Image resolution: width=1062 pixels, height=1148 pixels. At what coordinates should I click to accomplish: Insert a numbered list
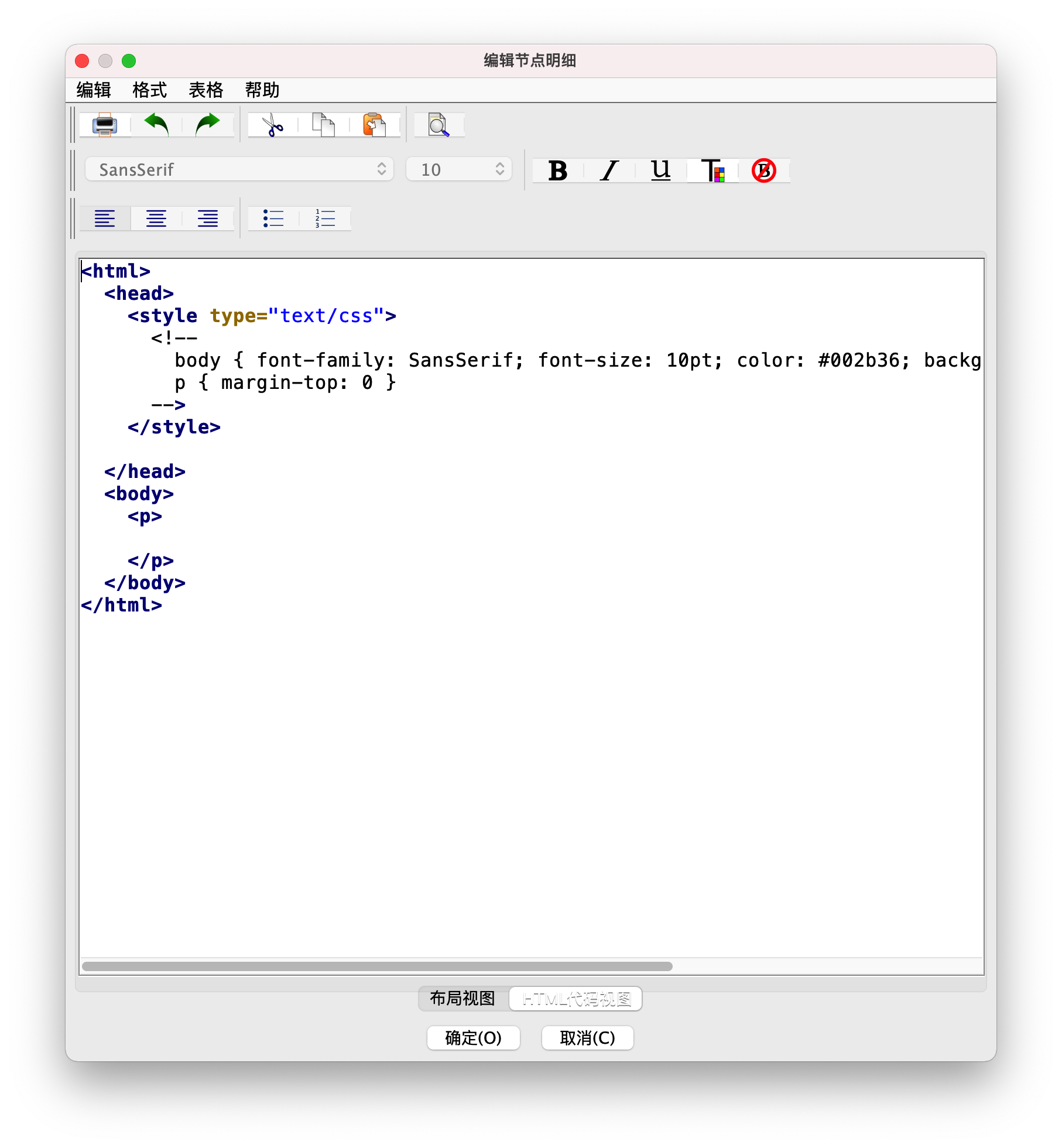tap(325, 218)
